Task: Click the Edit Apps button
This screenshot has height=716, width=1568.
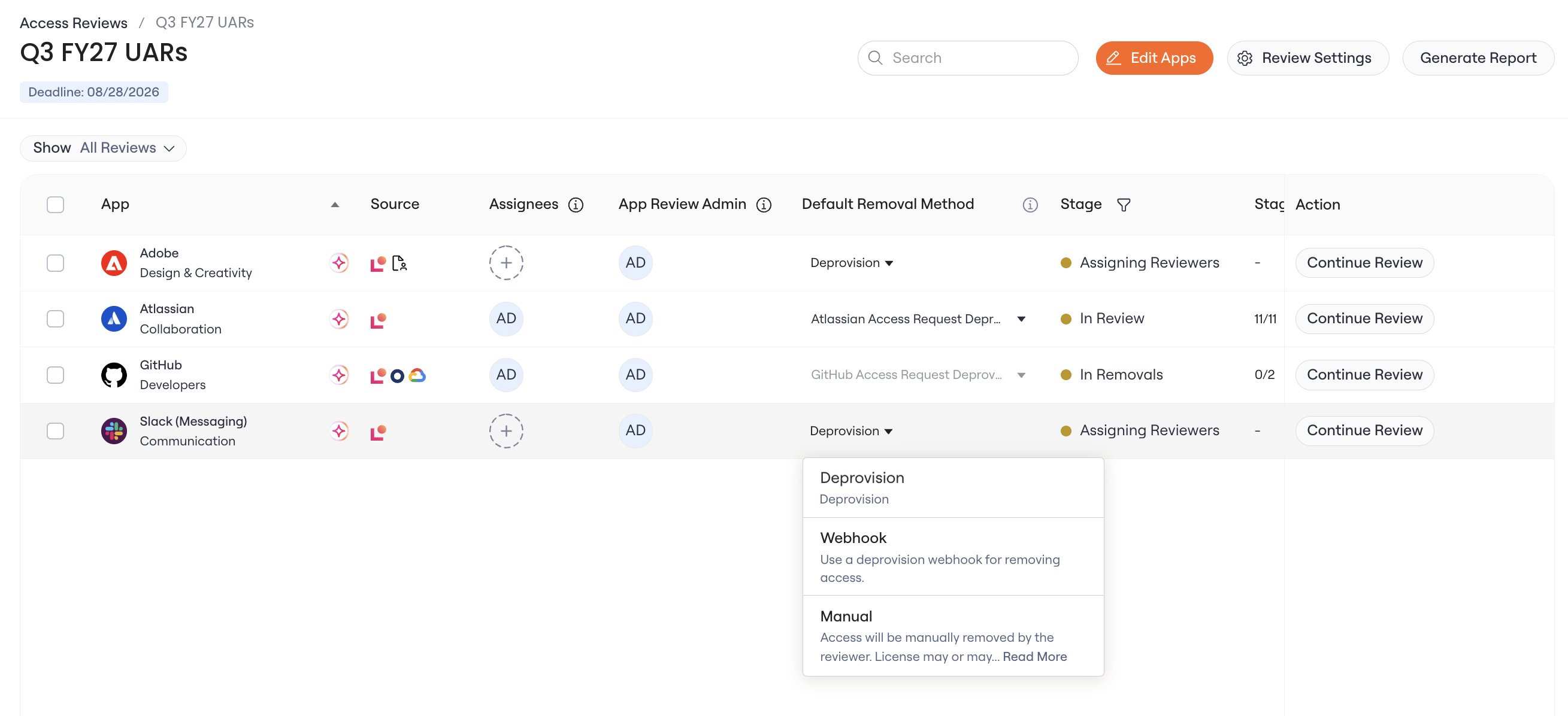Action: (1154, 58)
